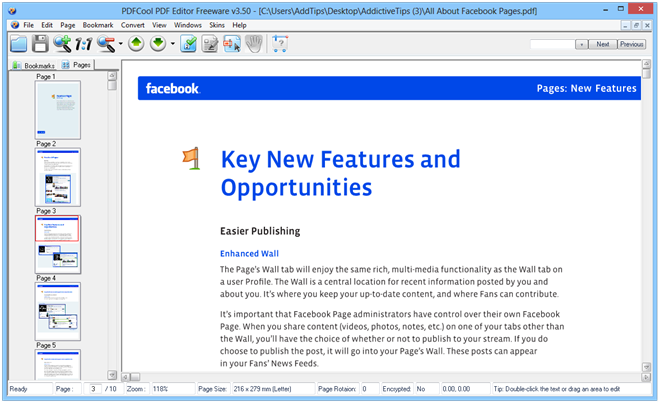Screen dimensions: 660x403
Task: Click the Pages: New Features header text
Action: tap(586, 88)
